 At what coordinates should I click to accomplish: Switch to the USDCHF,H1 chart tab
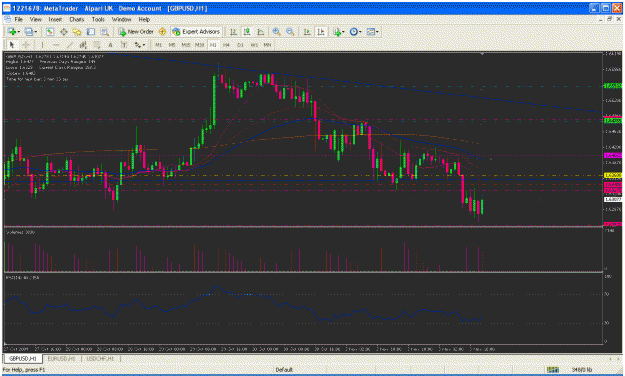100,358
